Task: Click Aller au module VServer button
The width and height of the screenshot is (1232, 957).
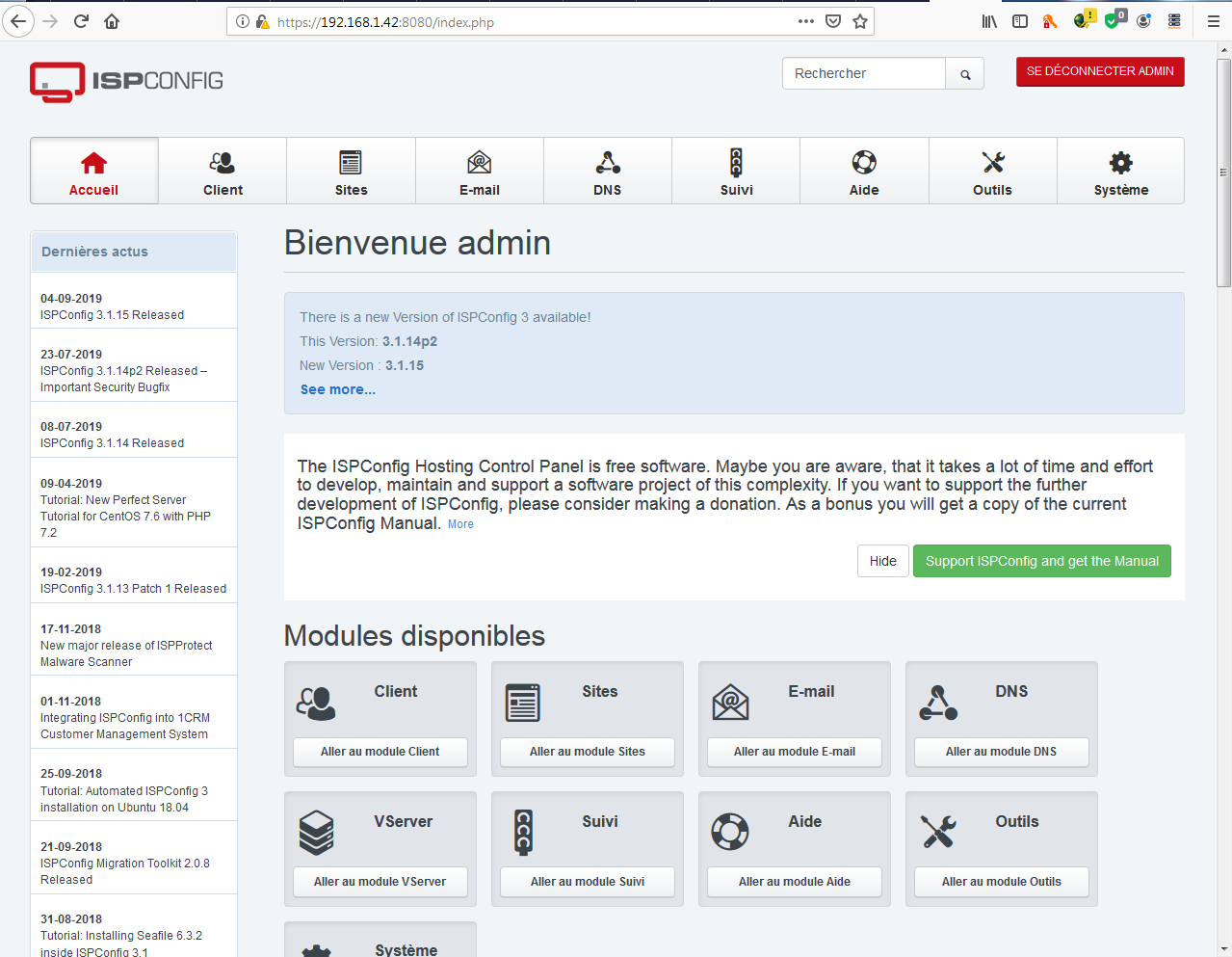Action: (x=380, y=882)
